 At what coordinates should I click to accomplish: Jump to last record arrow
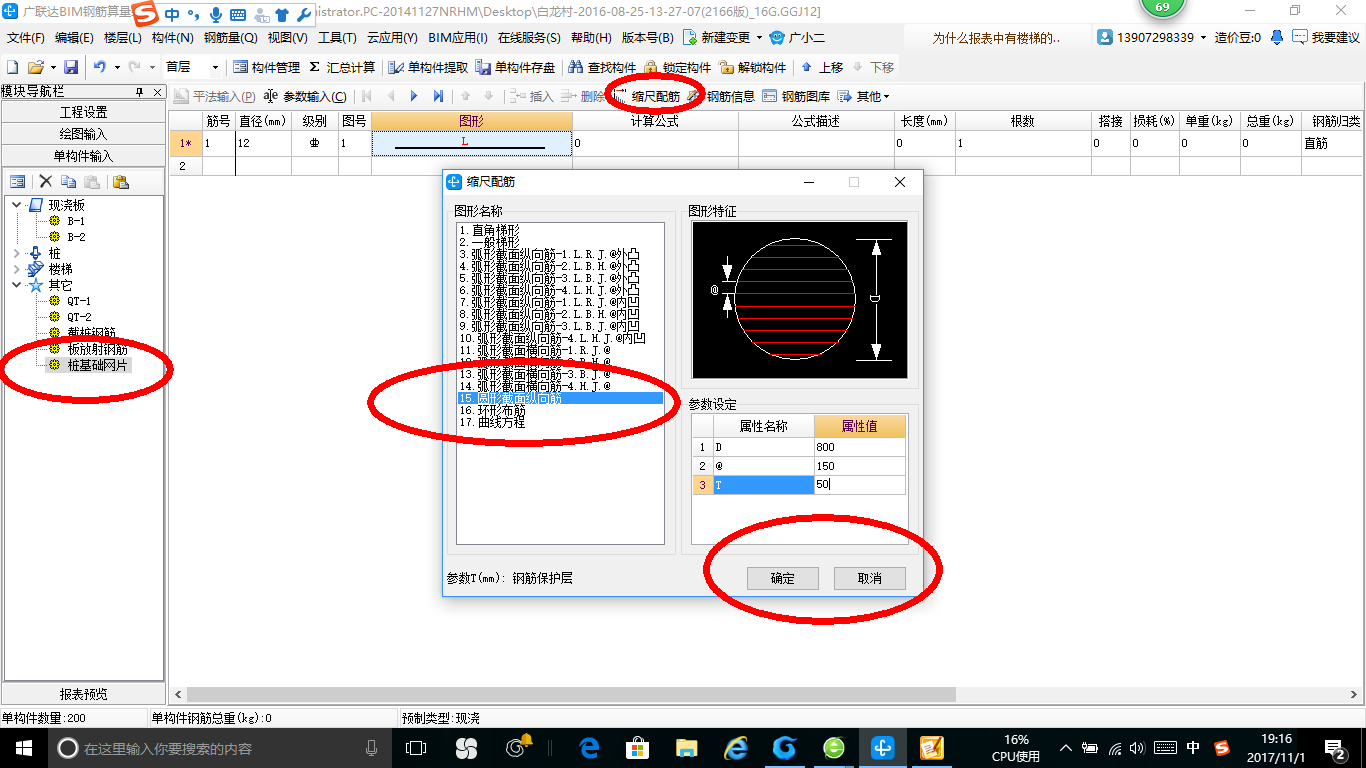[x=438, y=96]
